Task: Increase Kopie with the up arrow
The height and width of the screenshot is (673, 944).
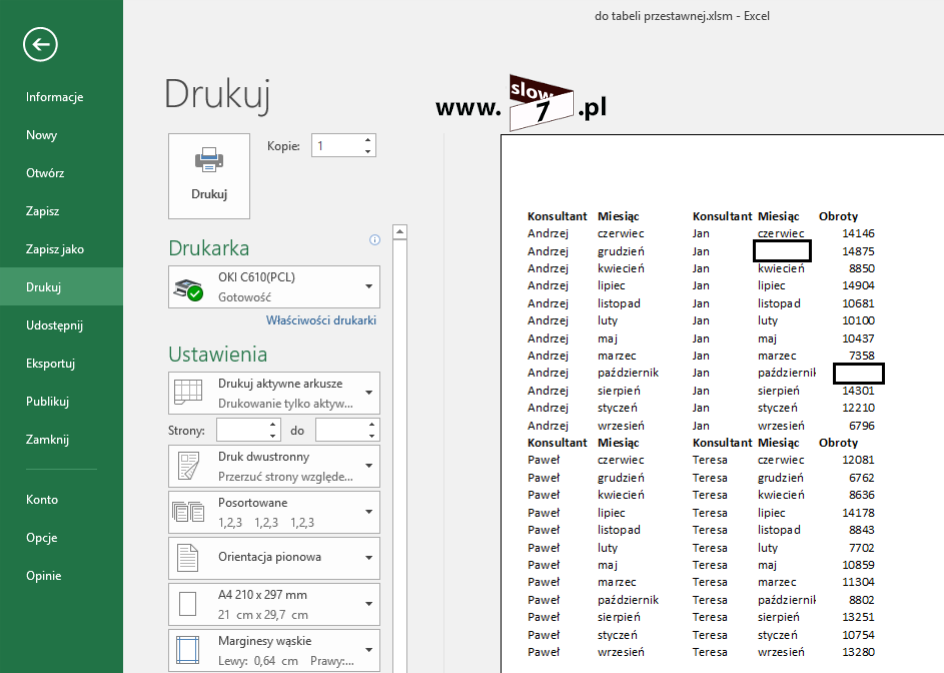Action: point(368,140)
